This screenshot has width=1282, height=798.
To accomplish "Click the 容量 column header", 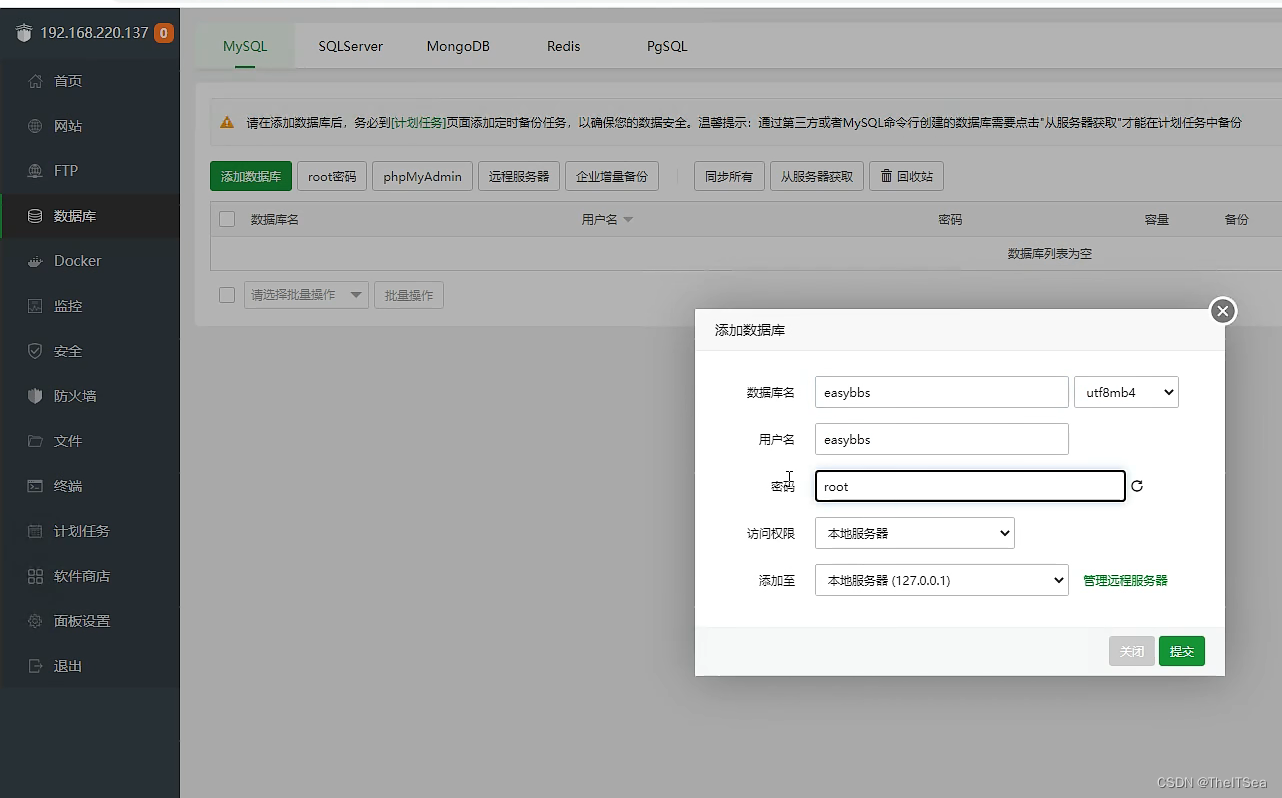I will [x=1157, y=219].
